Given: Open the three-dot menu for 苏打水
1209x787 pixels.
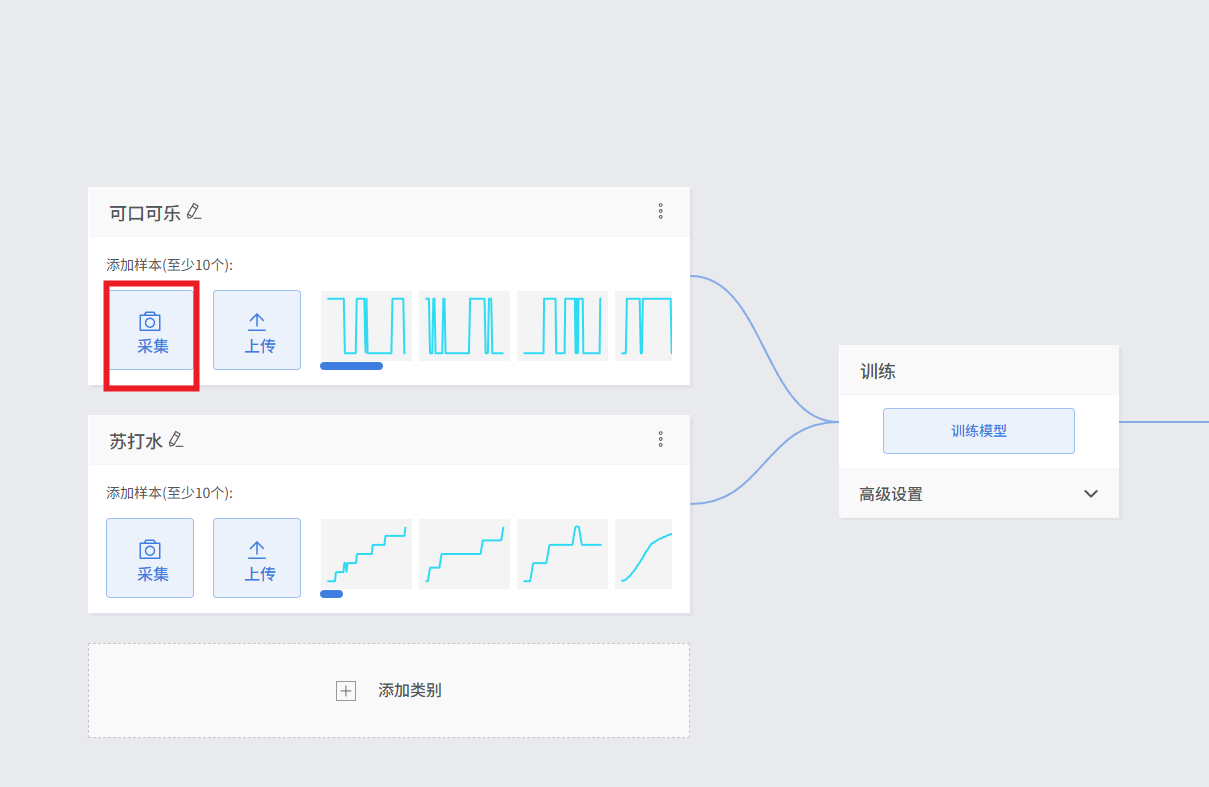Looking at the screenshot, I should coord(660,439).
